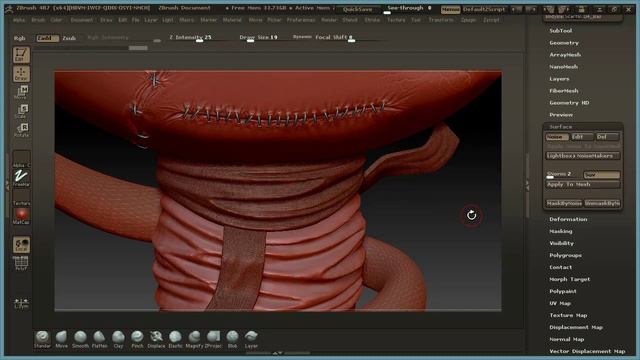Screen dimensions: 640x360
Task: Select the ZProject brush
Action: click(213, 339)
